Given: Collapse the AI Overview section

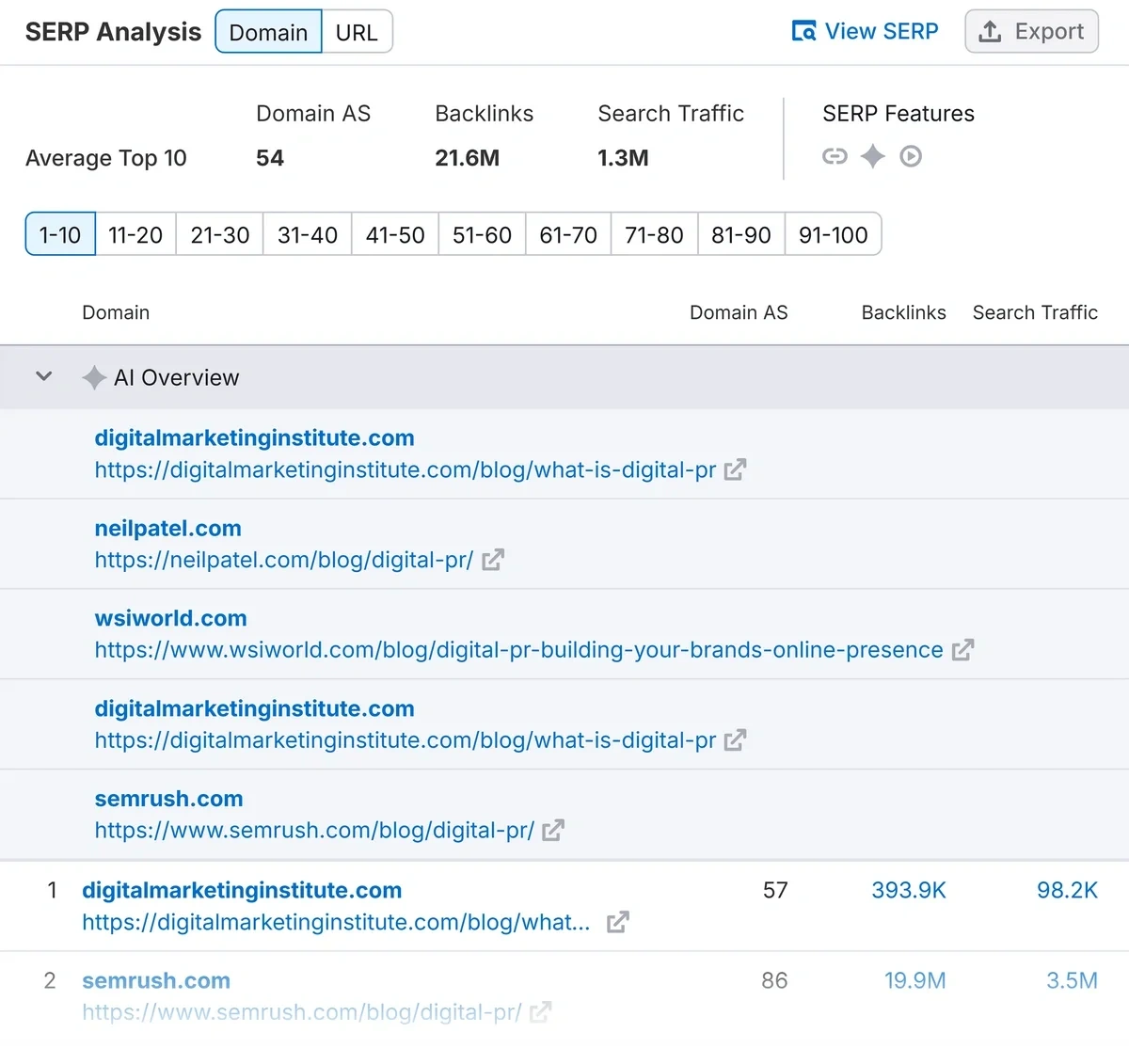Looking at the screenshot, I should [43, 376].
